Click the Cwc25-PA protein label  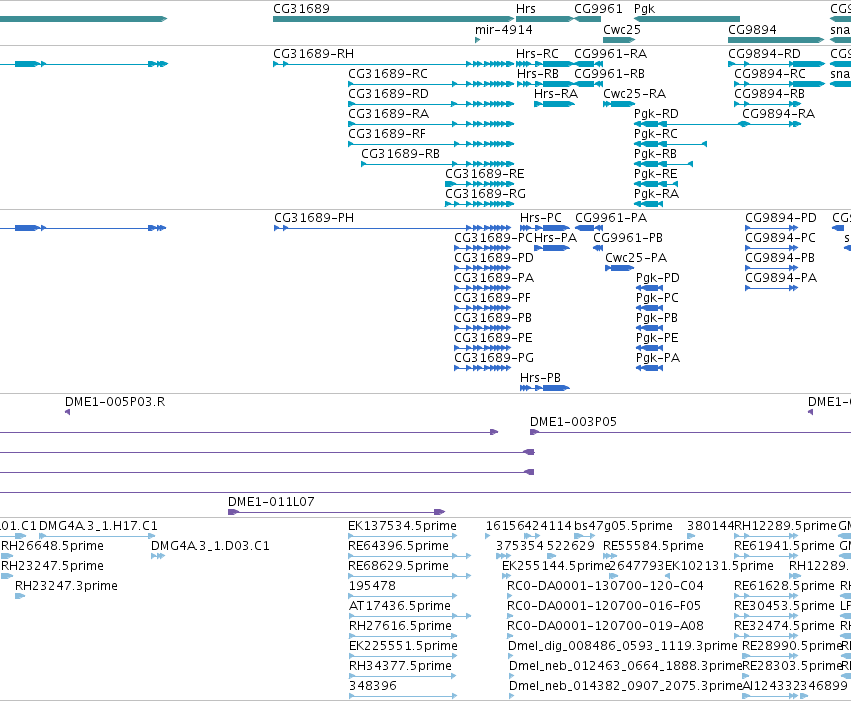[x=636, y=258]
